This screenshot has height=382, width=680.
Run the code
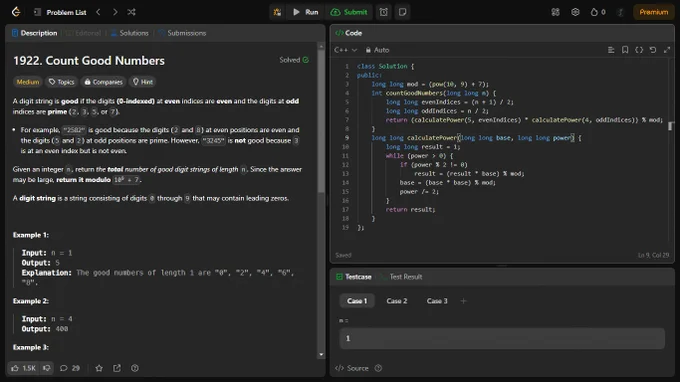(x=306, y=12)
